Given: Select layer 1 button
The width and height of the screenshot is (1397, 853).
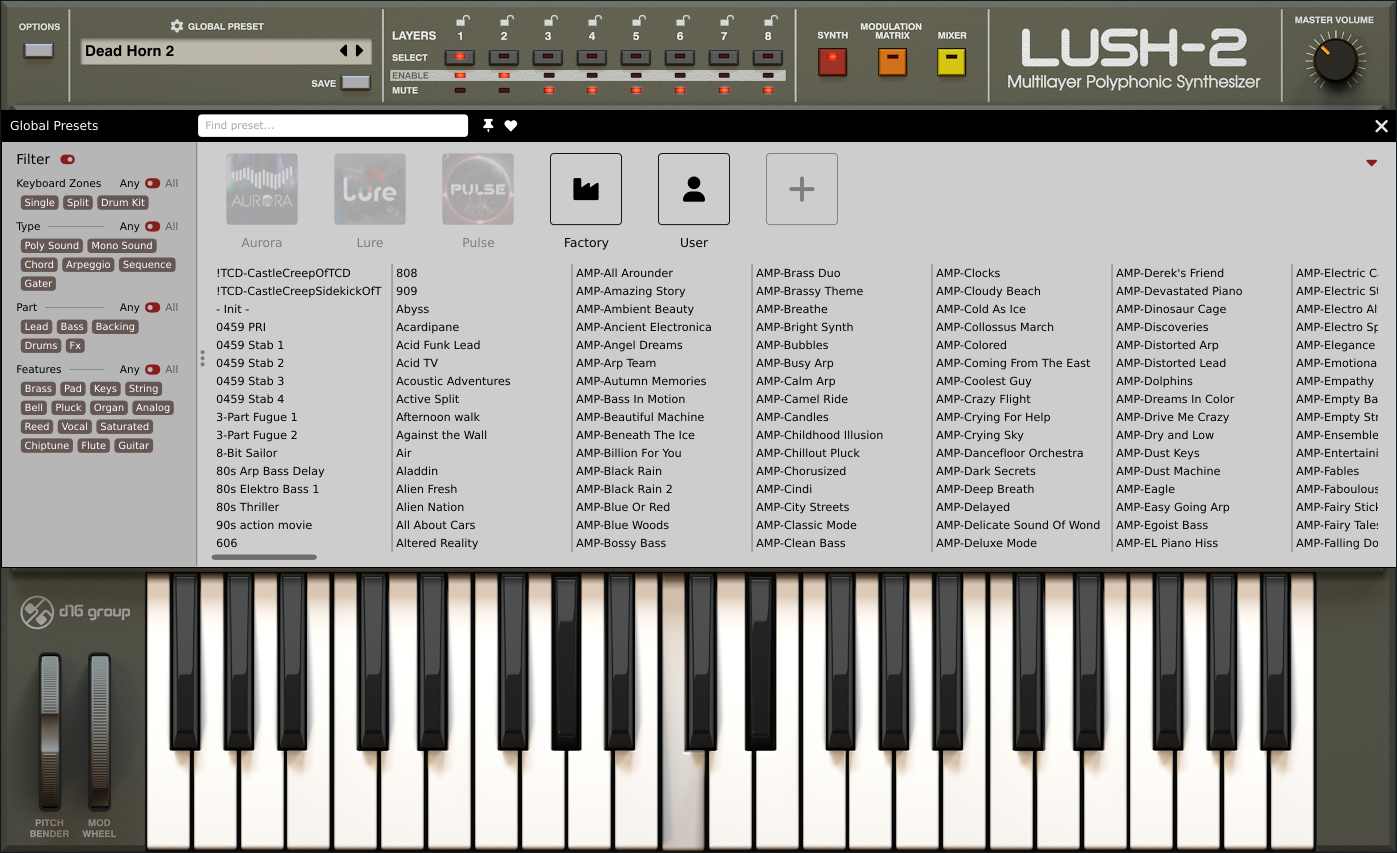Looking at the screenshot, I should click(460, 58).
